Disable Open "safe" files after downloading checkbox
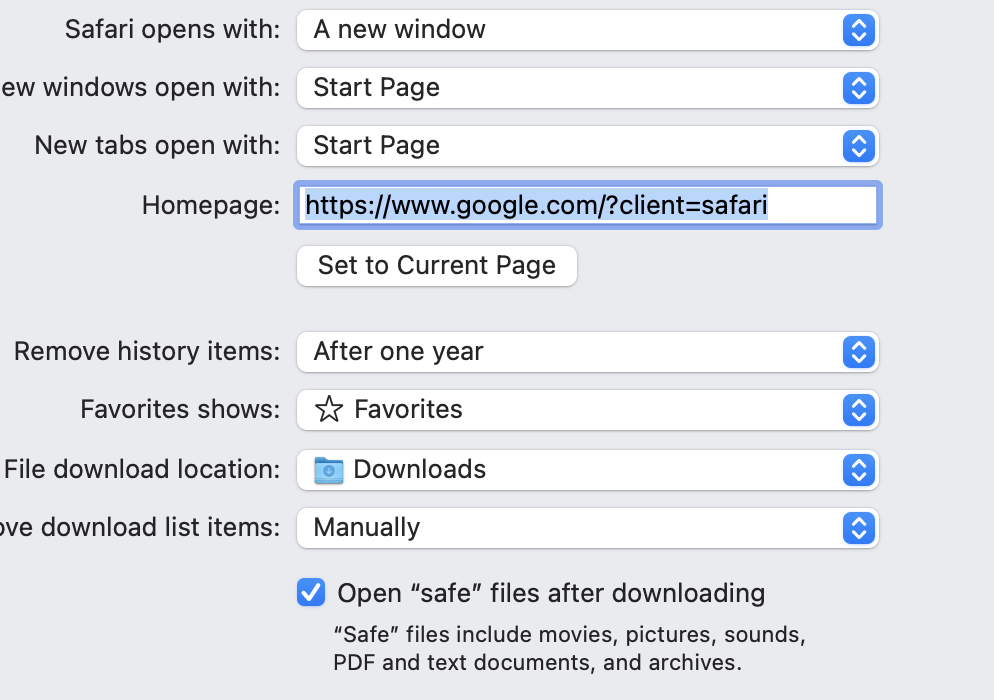Viewport: 994px width, 700px height. click(x=311, y=593)
